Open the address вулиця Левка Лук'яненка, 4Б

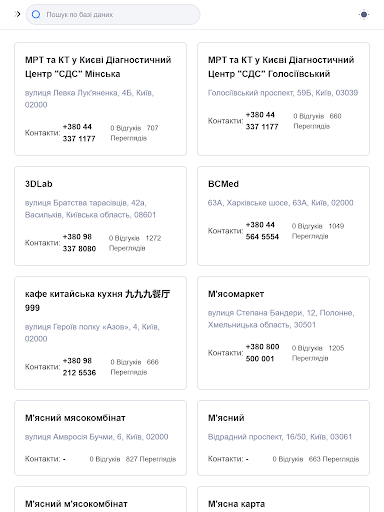(x=89, y=99)
